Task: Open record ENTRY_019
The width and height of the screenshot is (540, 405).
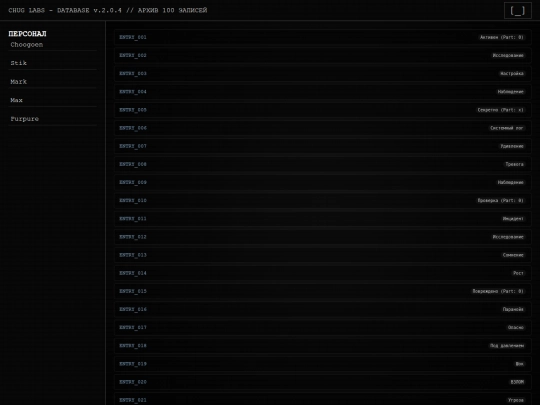Action: click(322, 364)
